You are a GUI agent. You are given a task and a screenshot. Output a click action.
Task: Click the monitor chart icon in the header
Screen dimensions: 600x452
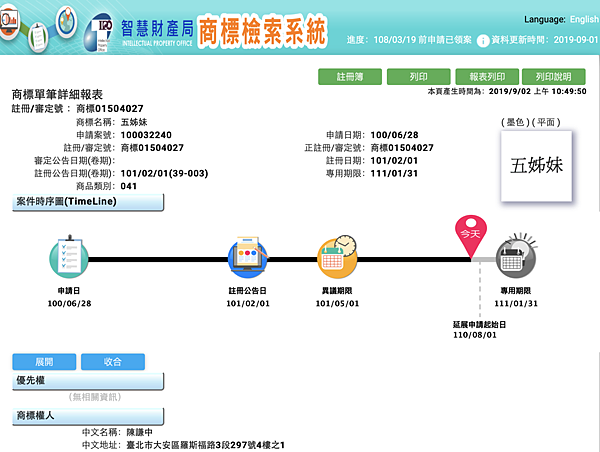[9, 23]
